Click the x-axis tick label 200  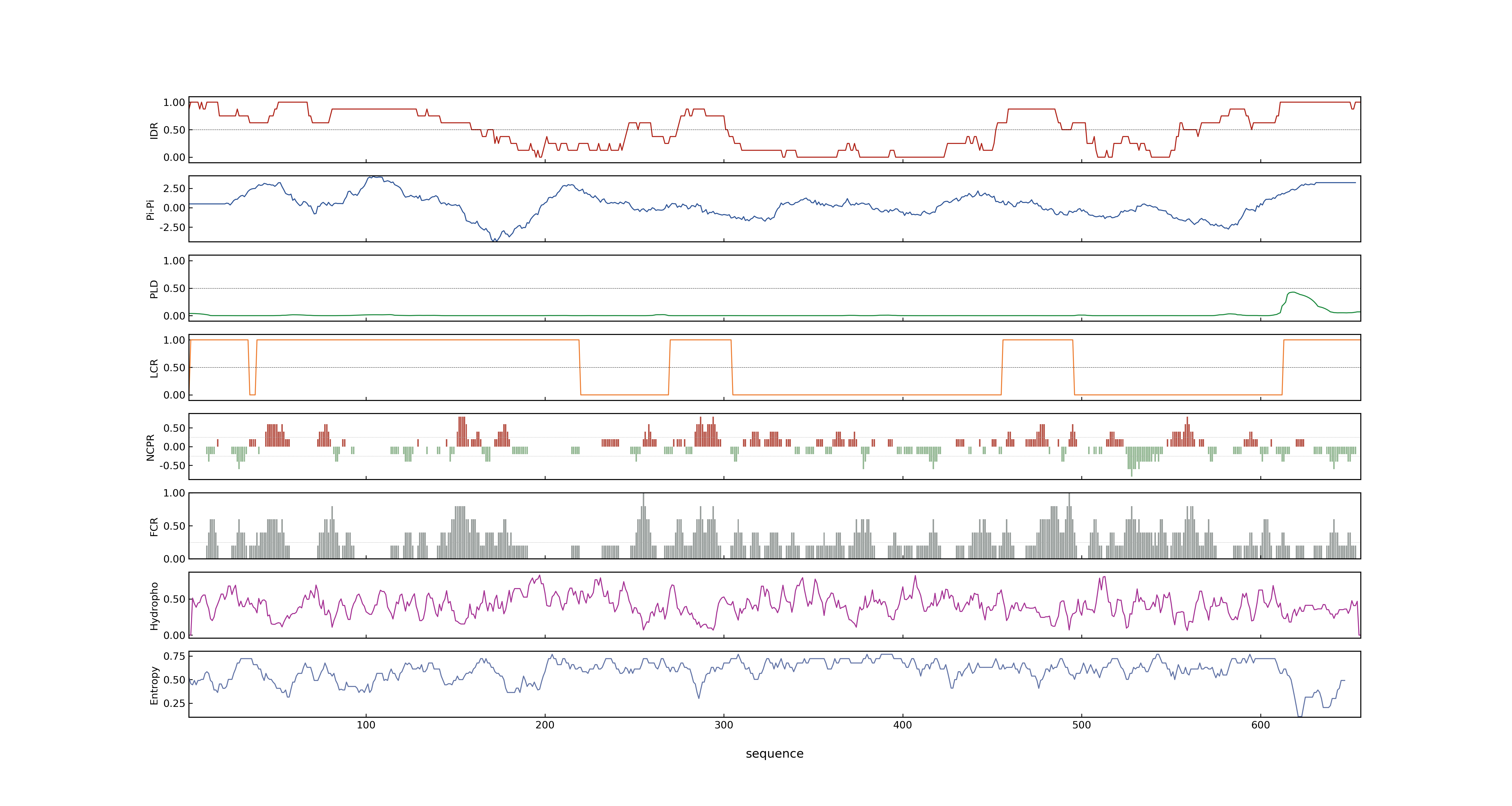(x=545, y=725)
